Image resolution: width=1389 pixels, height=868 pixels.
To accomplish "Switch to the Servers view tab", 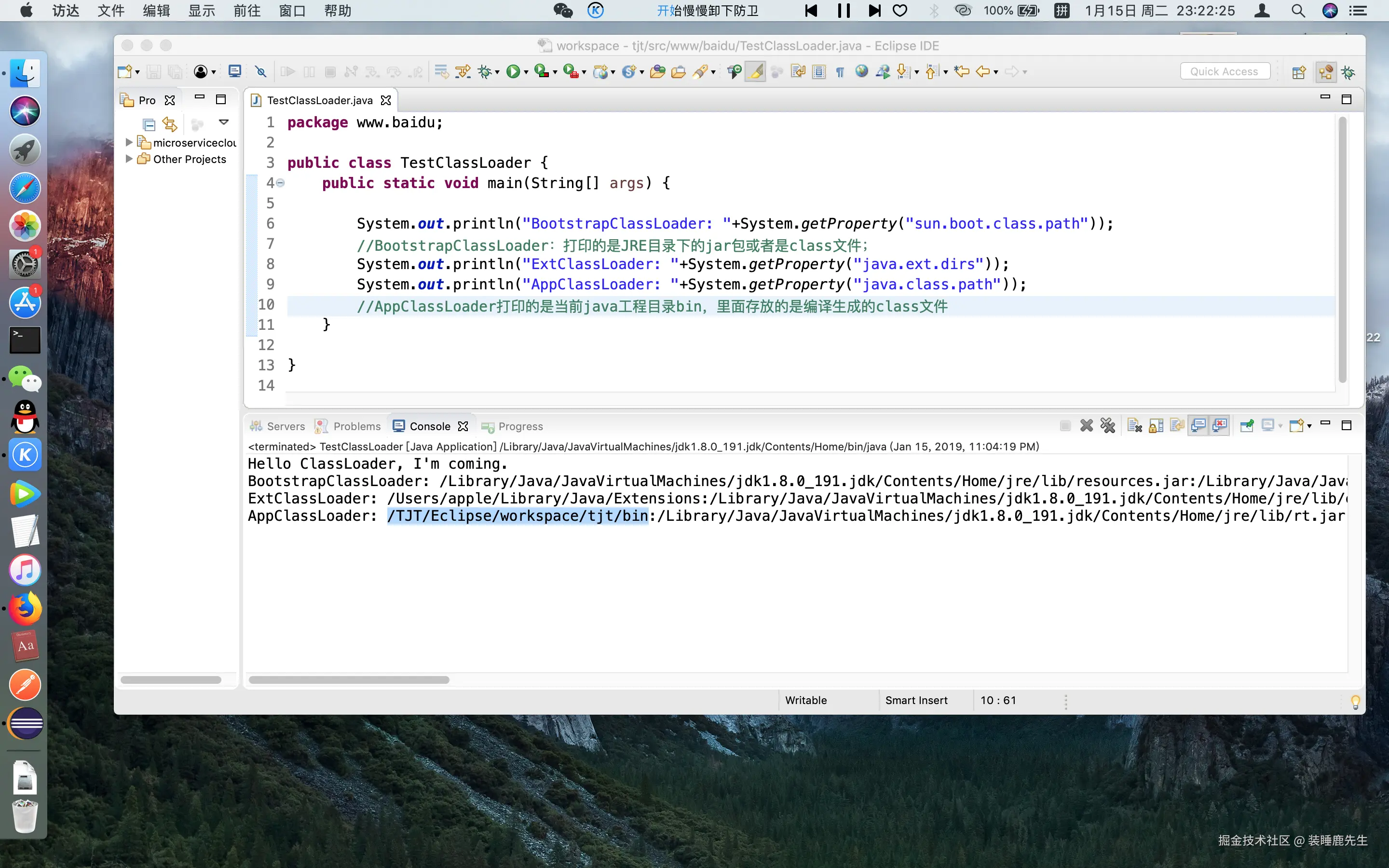I will [x=285, y=427].
